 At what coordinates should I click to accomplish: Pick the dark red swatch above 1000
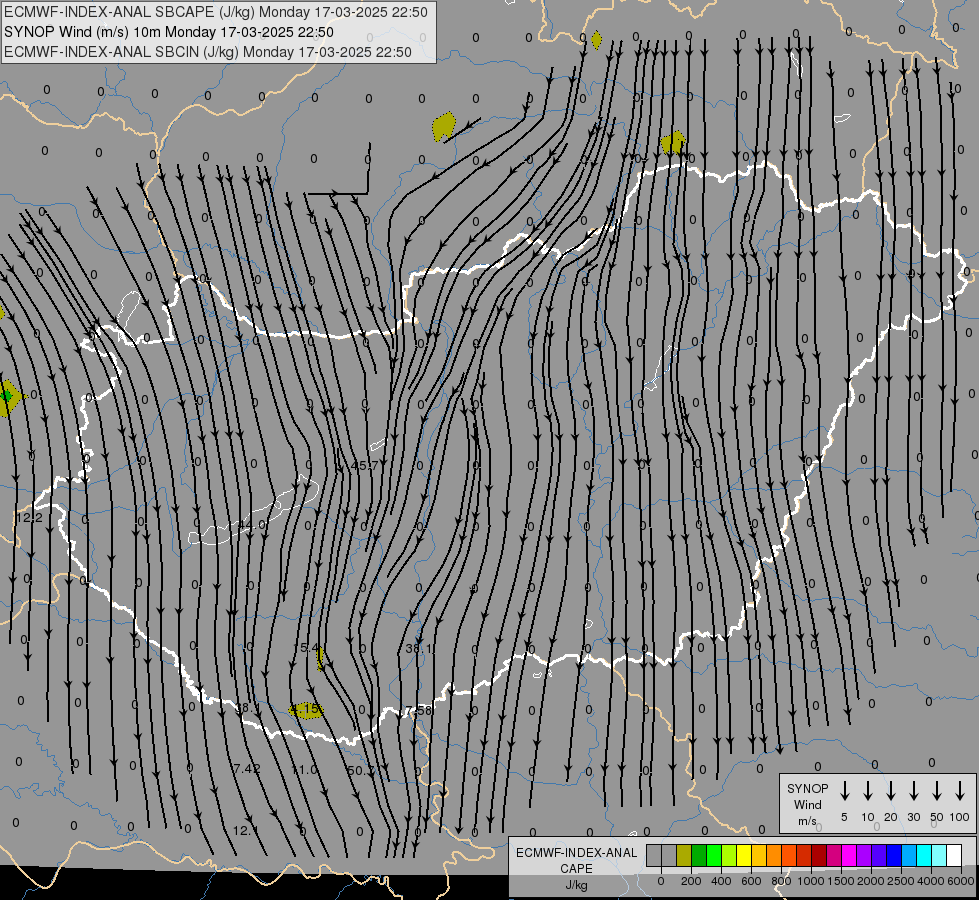click(819, 856)
